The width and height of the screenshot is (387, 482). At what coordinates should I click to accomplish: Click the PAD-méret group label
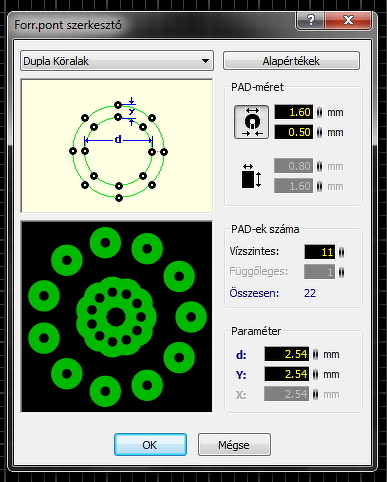coord(257,87)
